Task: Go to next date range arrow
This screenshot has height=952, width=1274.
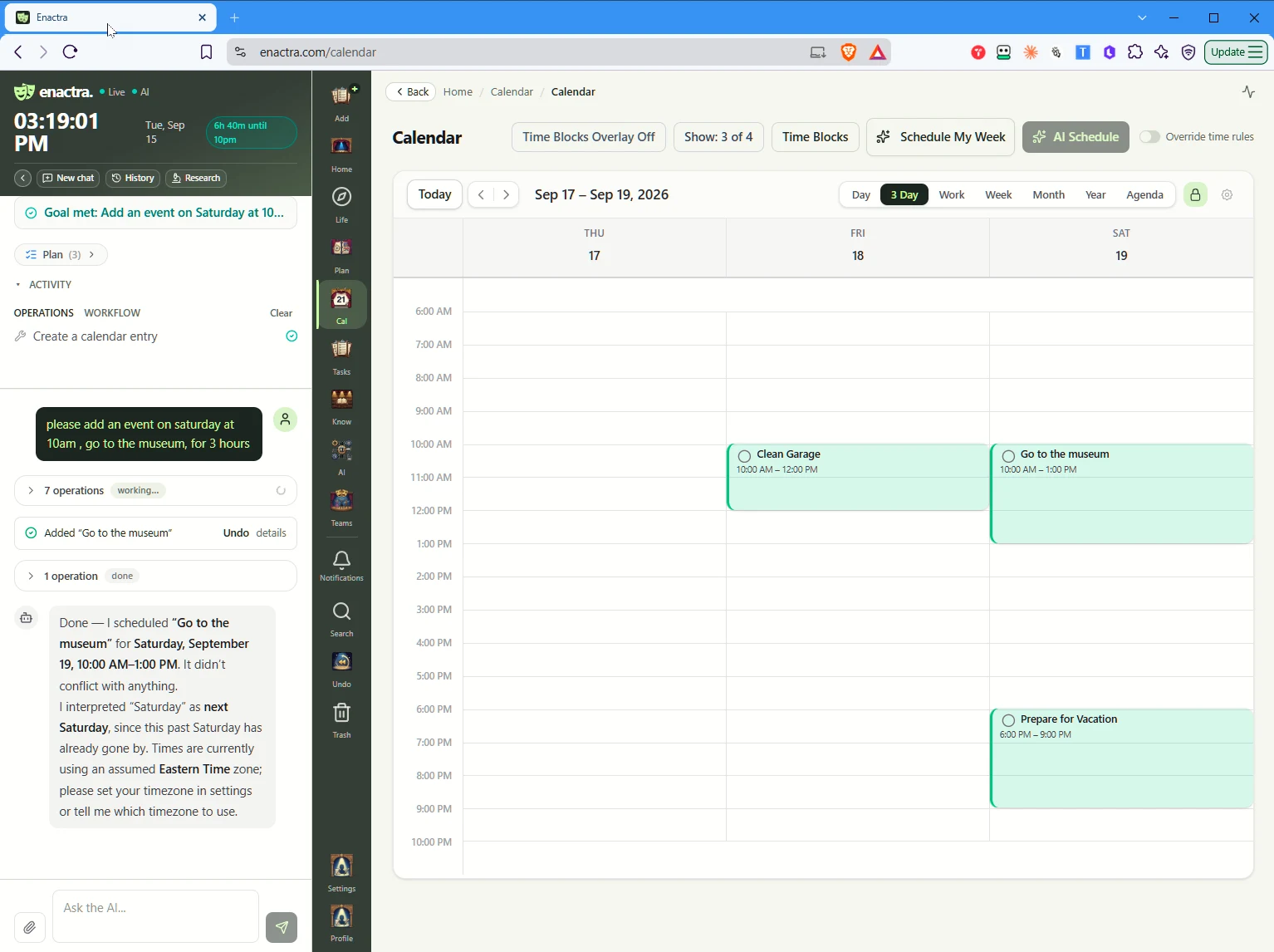Action: pyautogui.click(x=507, y=194)
